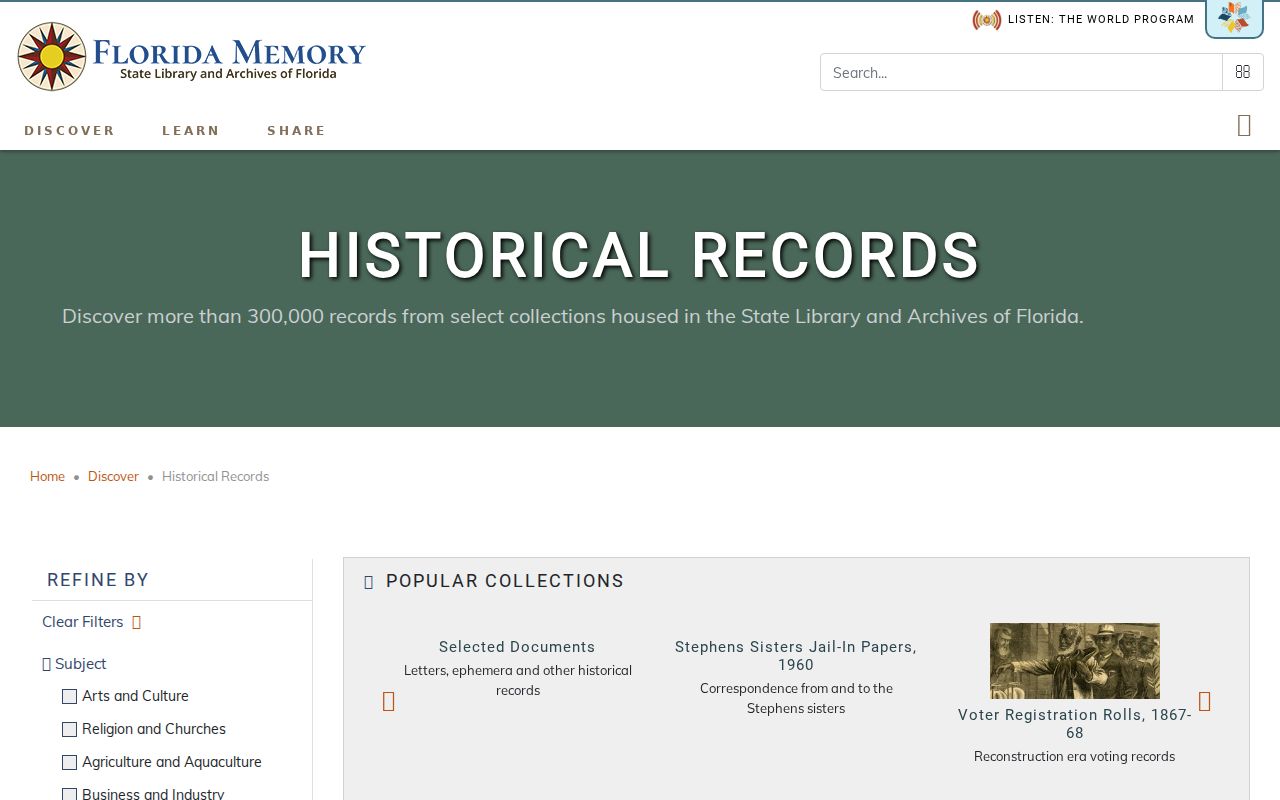Check the Arts and Culture checkbox
1280x800 pixels.
pyautogui.click(x=69, y=696)
